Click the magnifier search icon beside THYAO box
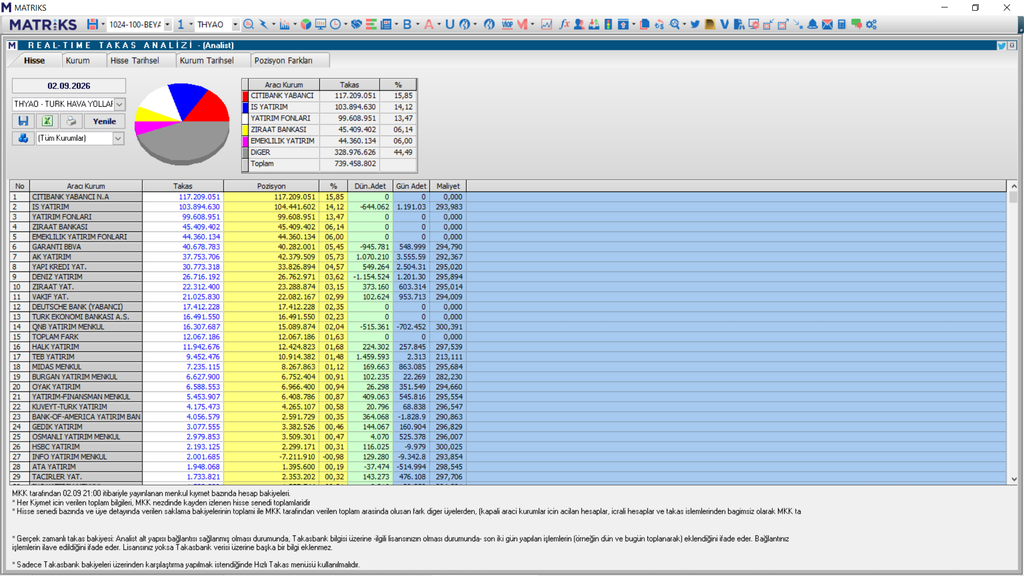Viewport: 1024px width, 576px height. 248,24
